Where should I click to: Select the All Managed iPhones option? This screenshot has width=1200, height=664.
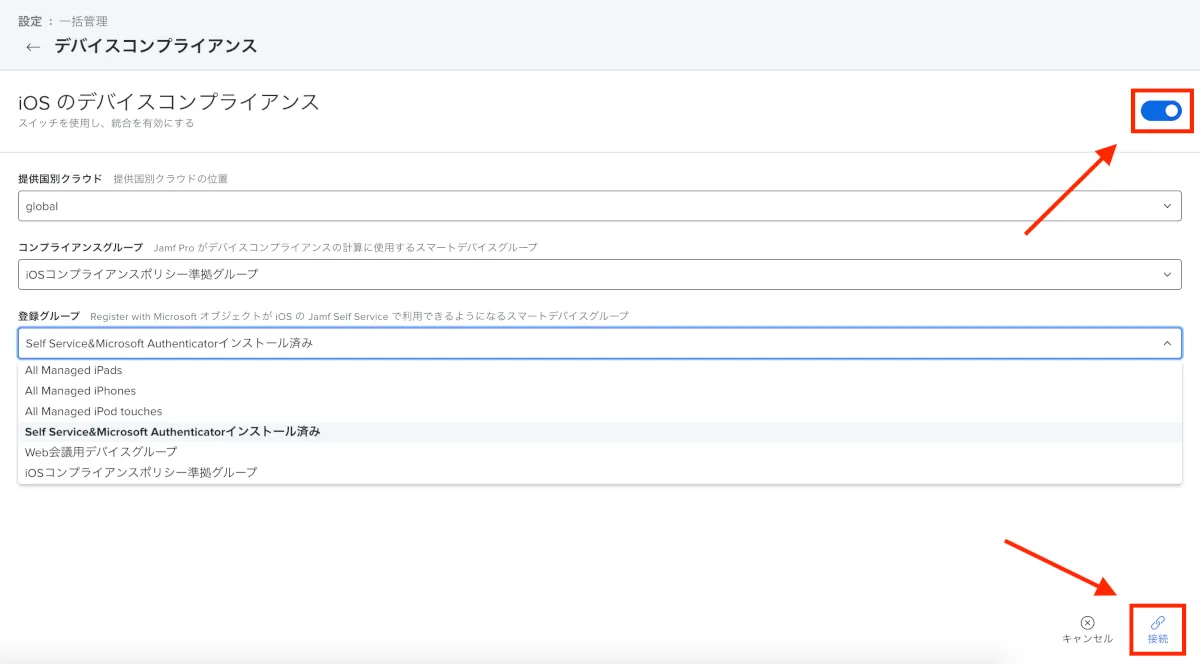pyautogui.click(x=81, y=391)
